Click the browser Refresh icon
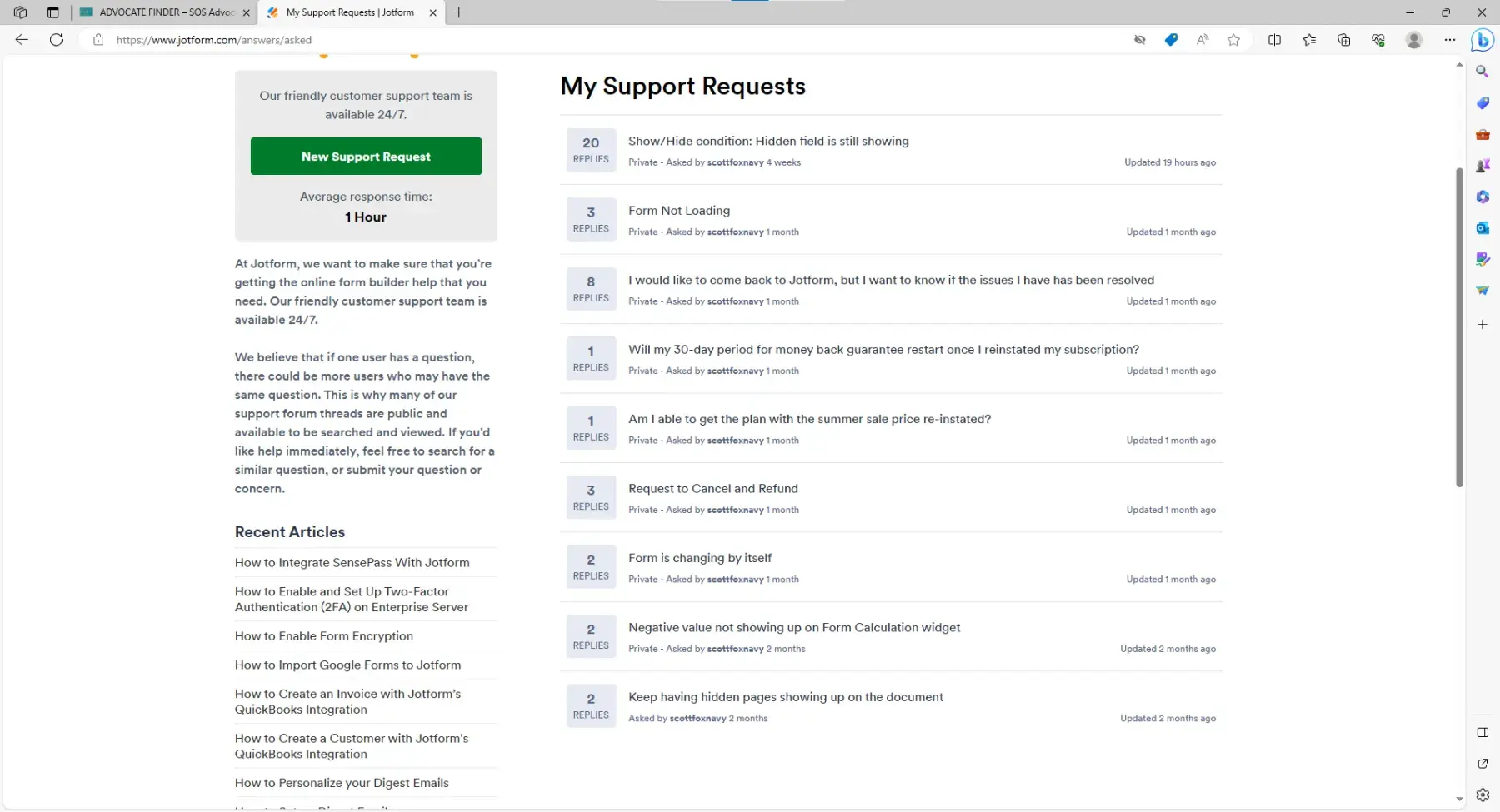Screen dimensions: 1500x812 [x=56, y=40]
